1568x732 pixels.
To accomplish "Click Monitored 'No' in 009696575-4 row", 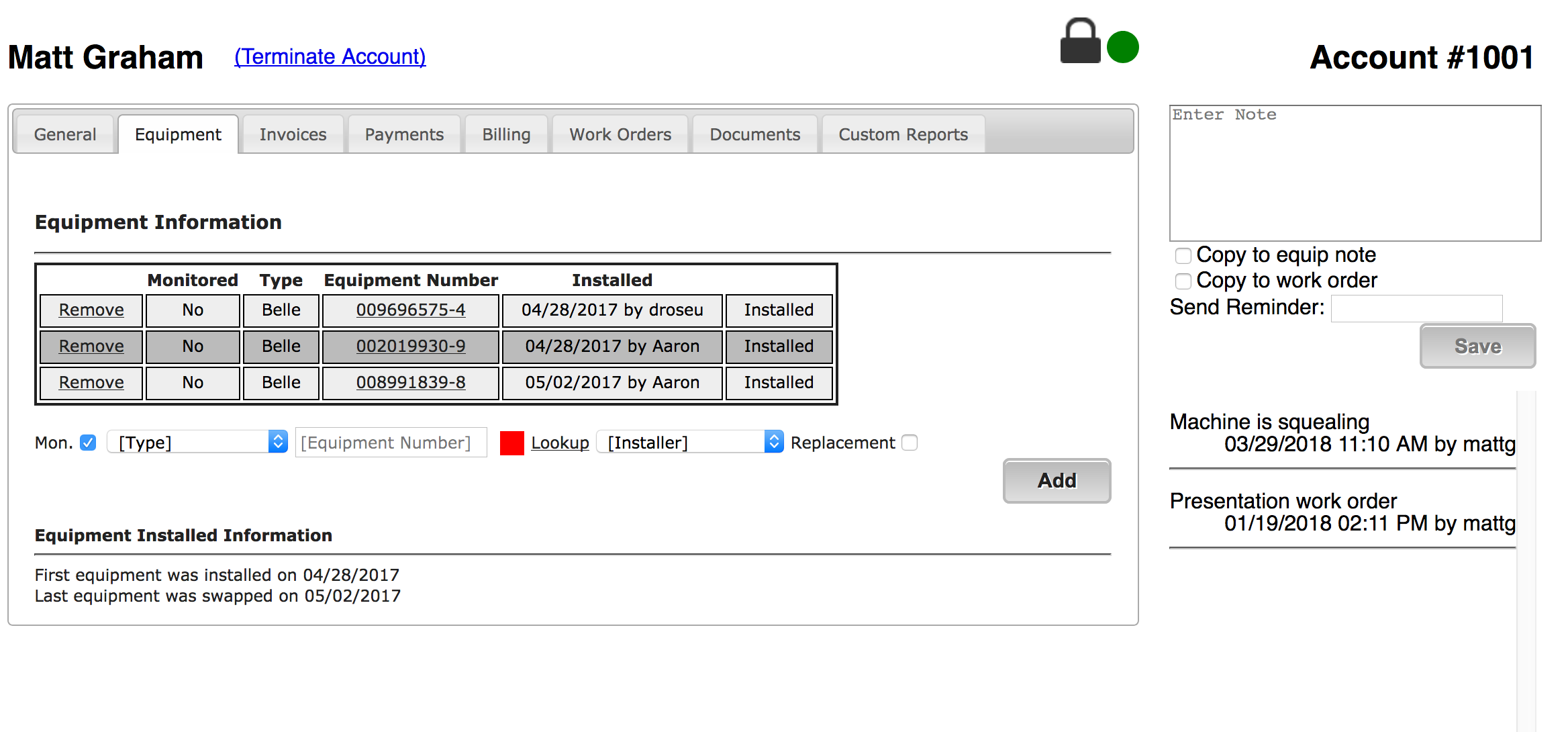I will (x=193, y=310).
